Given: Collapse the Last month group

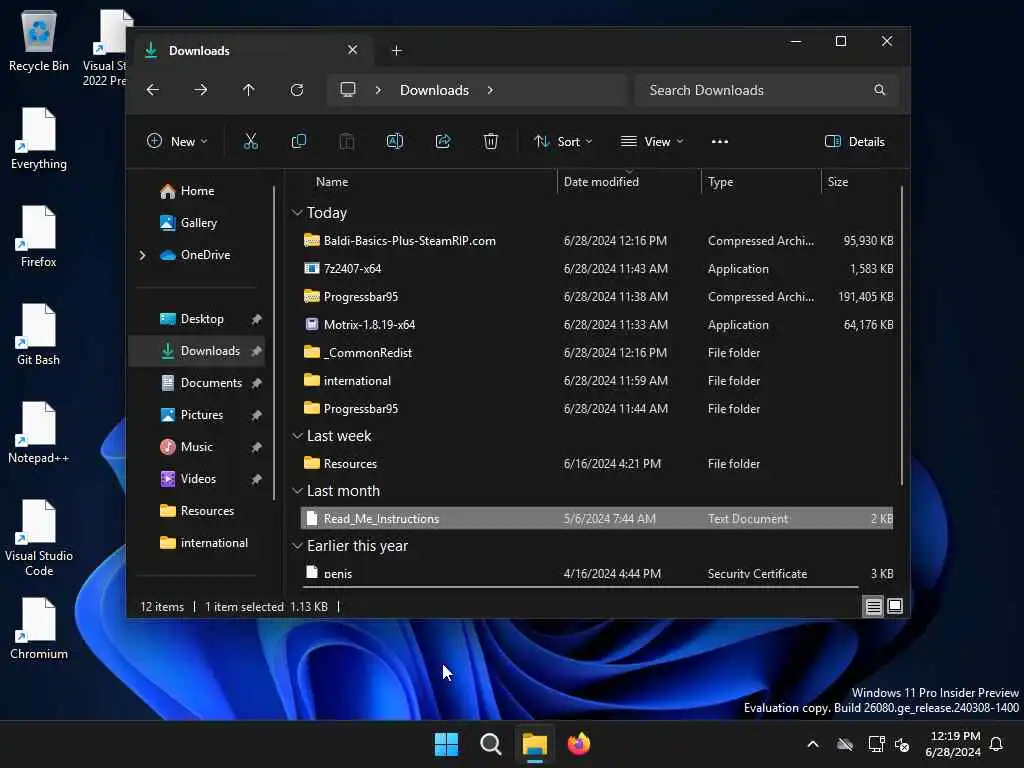Looking at the screenshot, I should click(x=297, y=490).
